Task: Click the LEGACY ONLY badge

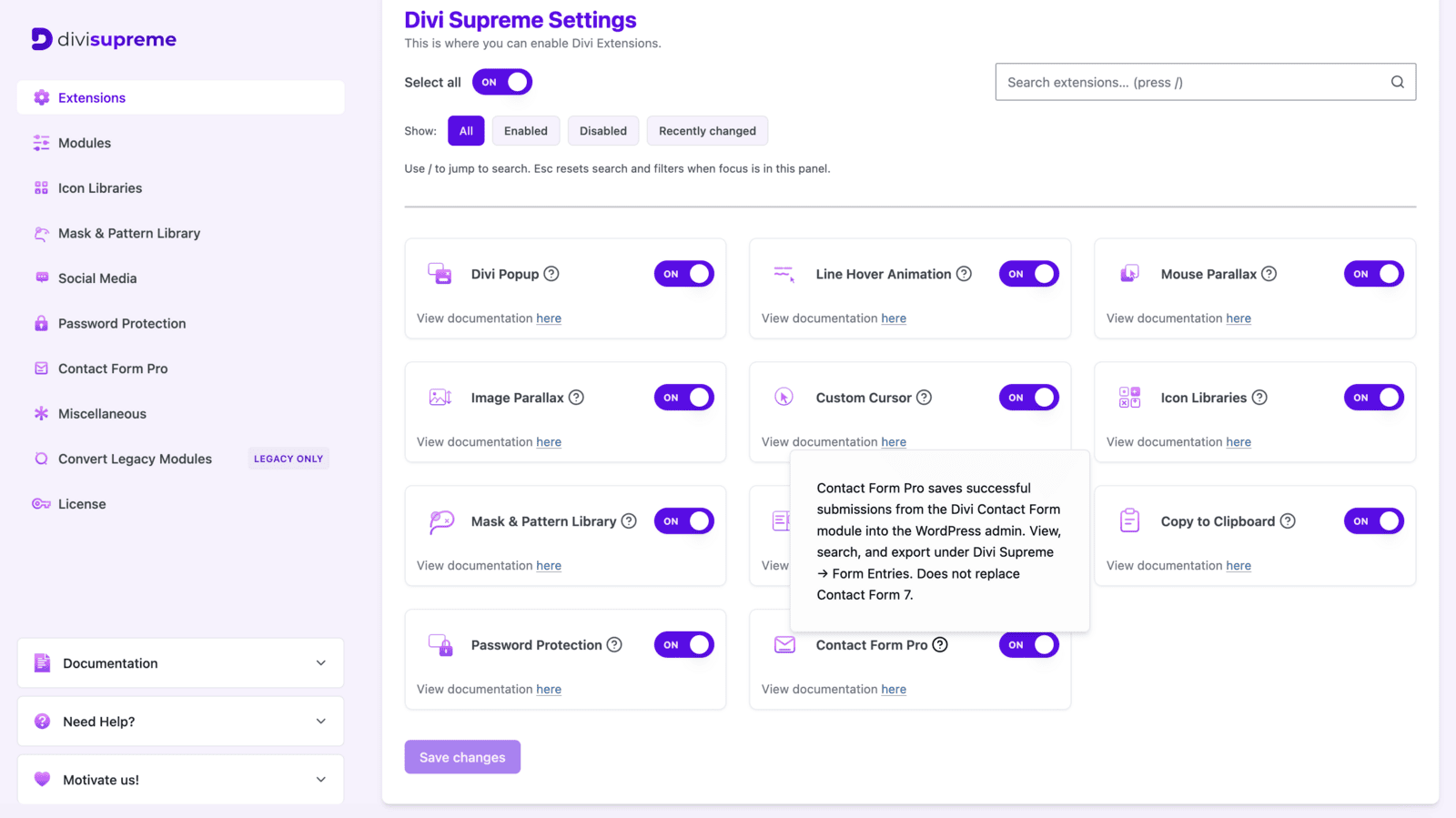Action: 288,459
